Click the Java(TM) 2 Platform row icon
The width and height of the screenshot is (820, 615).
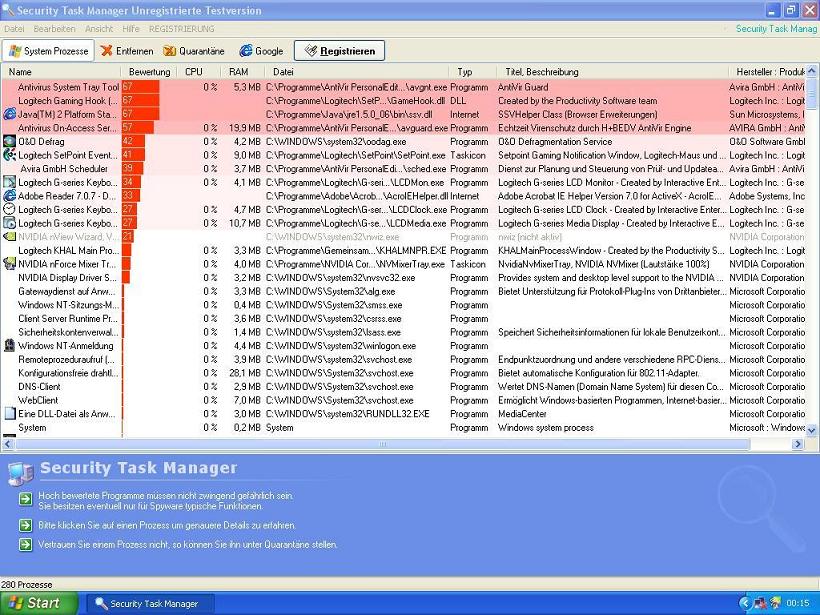click(9, 114)
